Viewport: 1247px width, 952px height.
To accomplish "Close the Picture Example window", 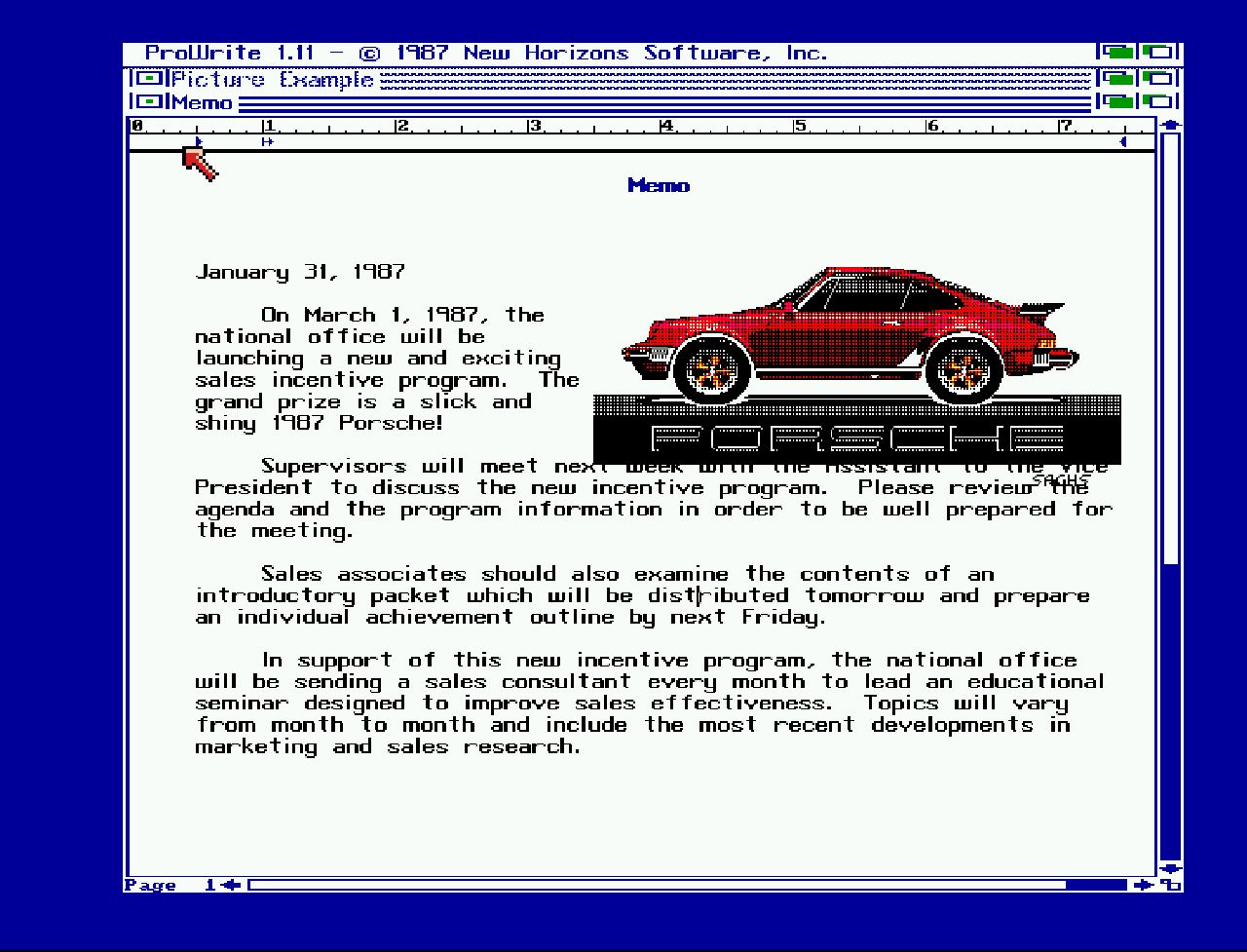I will click(149, 79).
